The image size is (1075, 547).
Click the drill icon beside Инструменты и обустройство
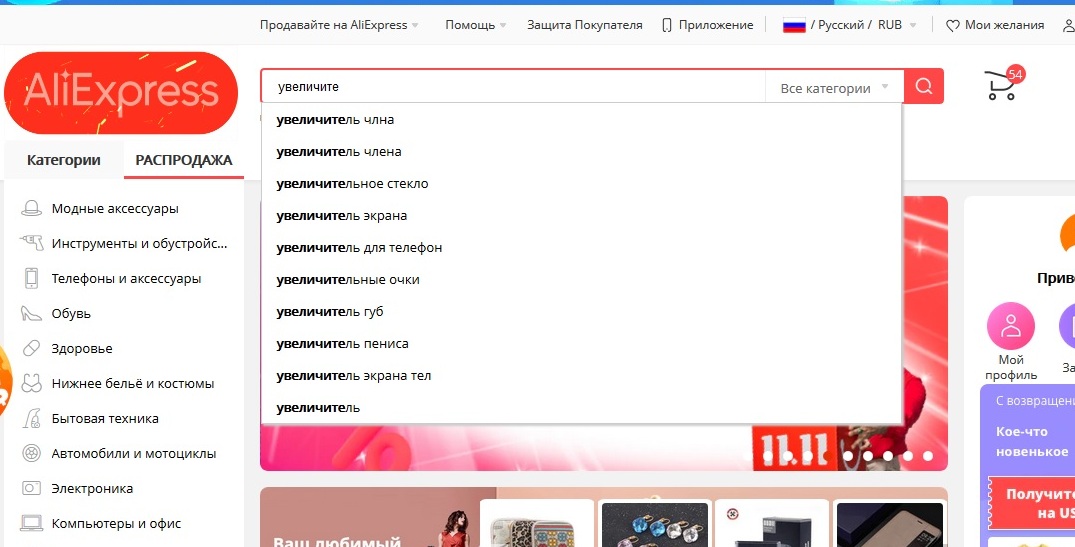pyautogui.click(x=31, y=243)
